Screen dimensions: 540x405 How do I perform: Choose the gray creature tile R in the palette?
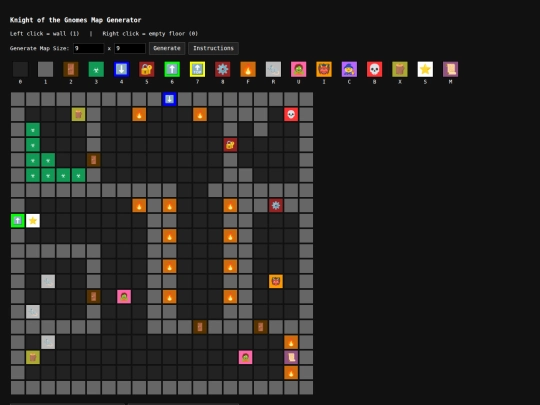tap(273, 69)
